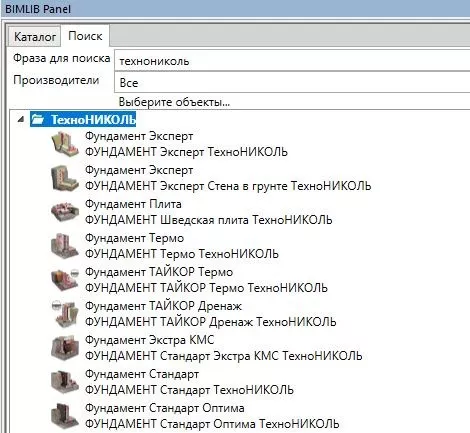Click thumbnail of Эксперт Стена в грунте

click(x=65, y=178)
